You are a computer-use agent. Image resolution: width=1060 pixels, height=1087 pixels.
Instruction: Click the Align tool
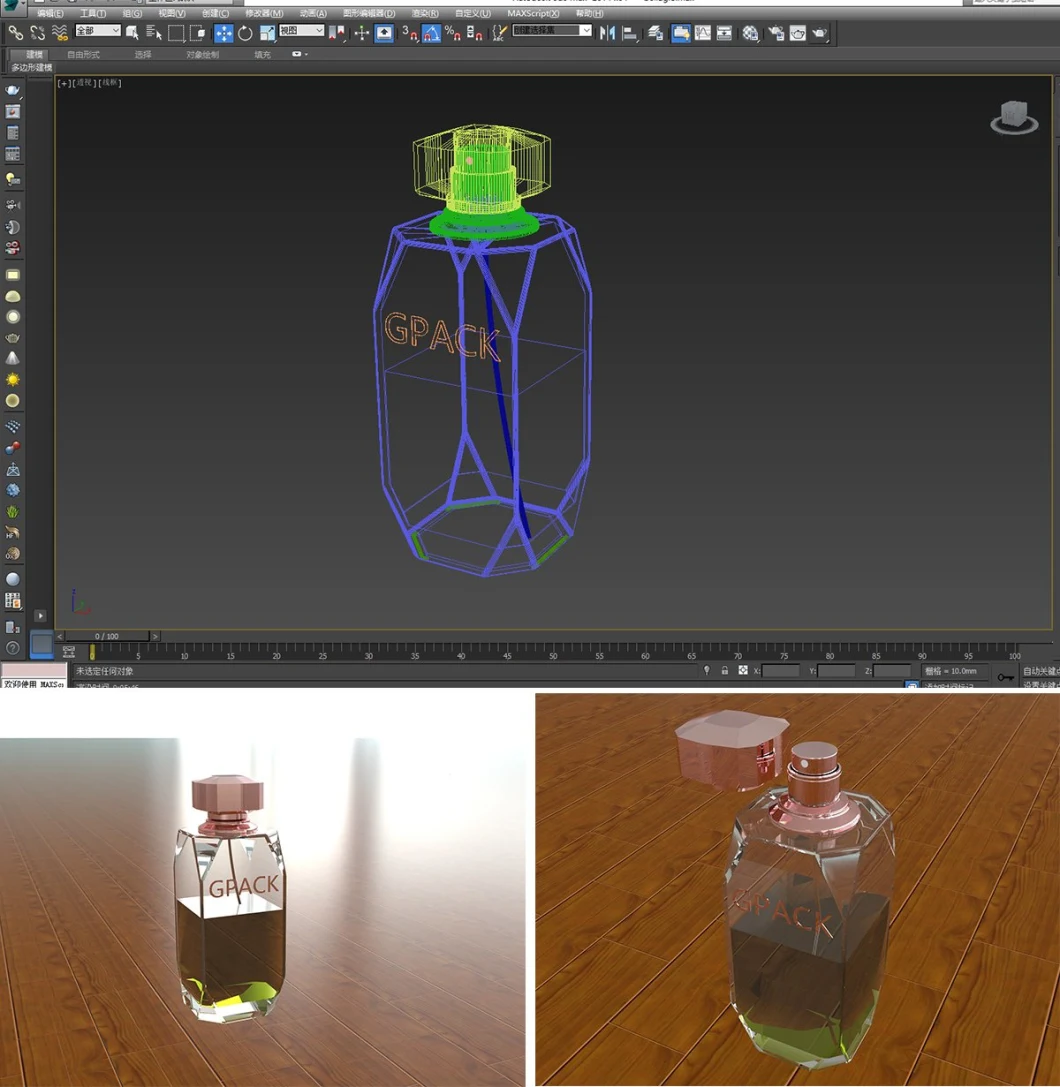coord(629,33)
